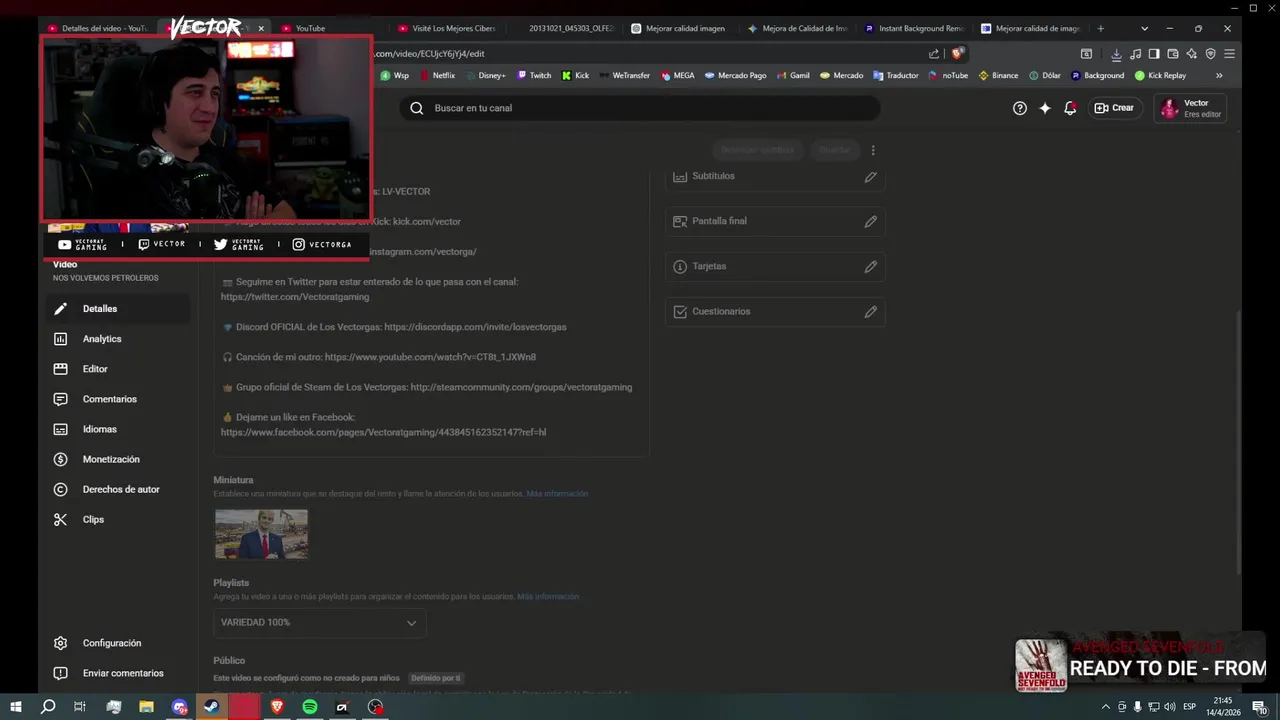
Task: Click Más información link under Playlists
Action: (x=548, y=597)
